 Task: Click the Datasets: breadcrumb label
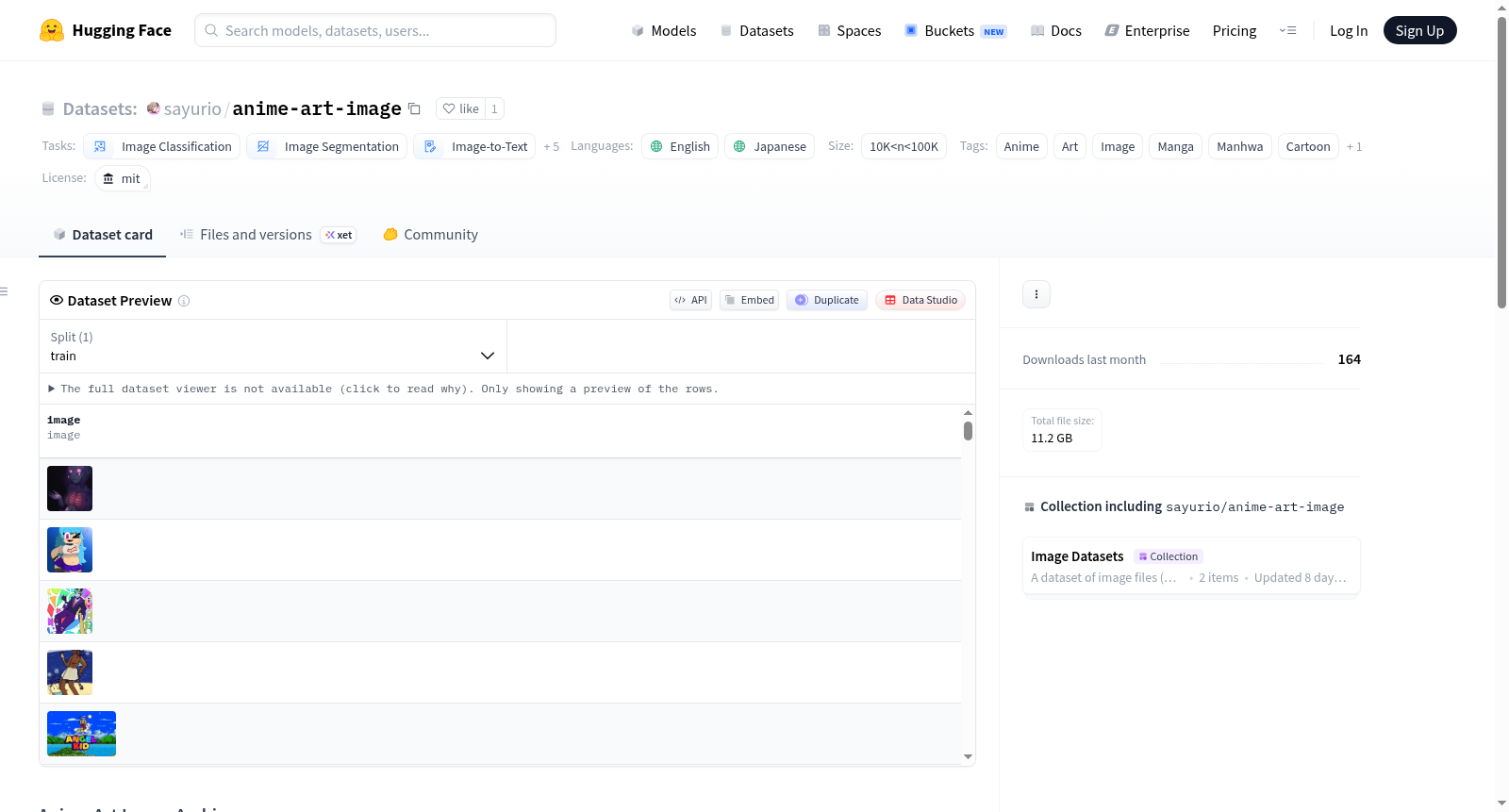tap(100, 108)
